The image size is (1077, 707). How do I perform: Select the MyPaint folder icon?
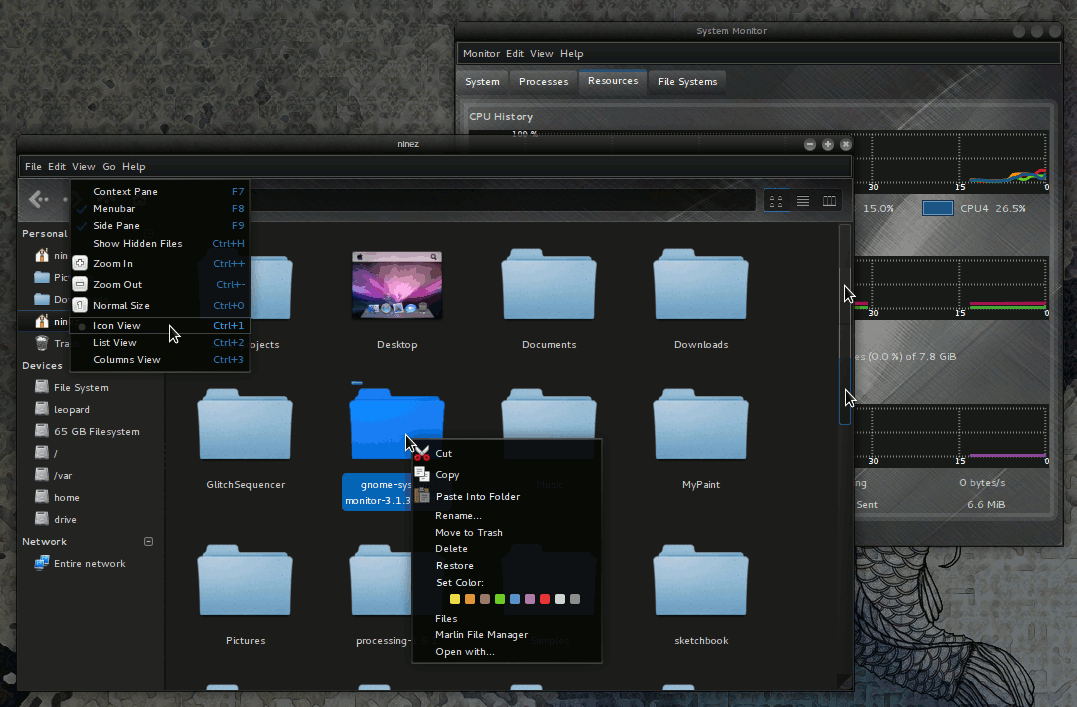[701, 425]
